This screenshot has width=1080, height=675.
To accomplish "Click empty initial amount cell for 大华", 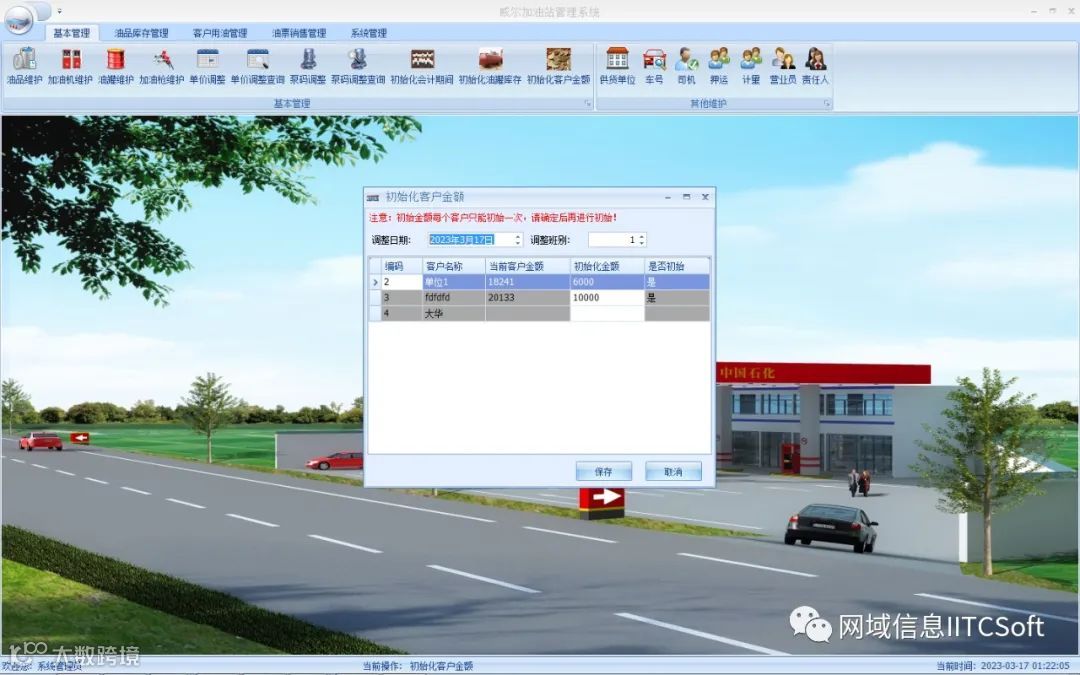I will tap(607, 313).
